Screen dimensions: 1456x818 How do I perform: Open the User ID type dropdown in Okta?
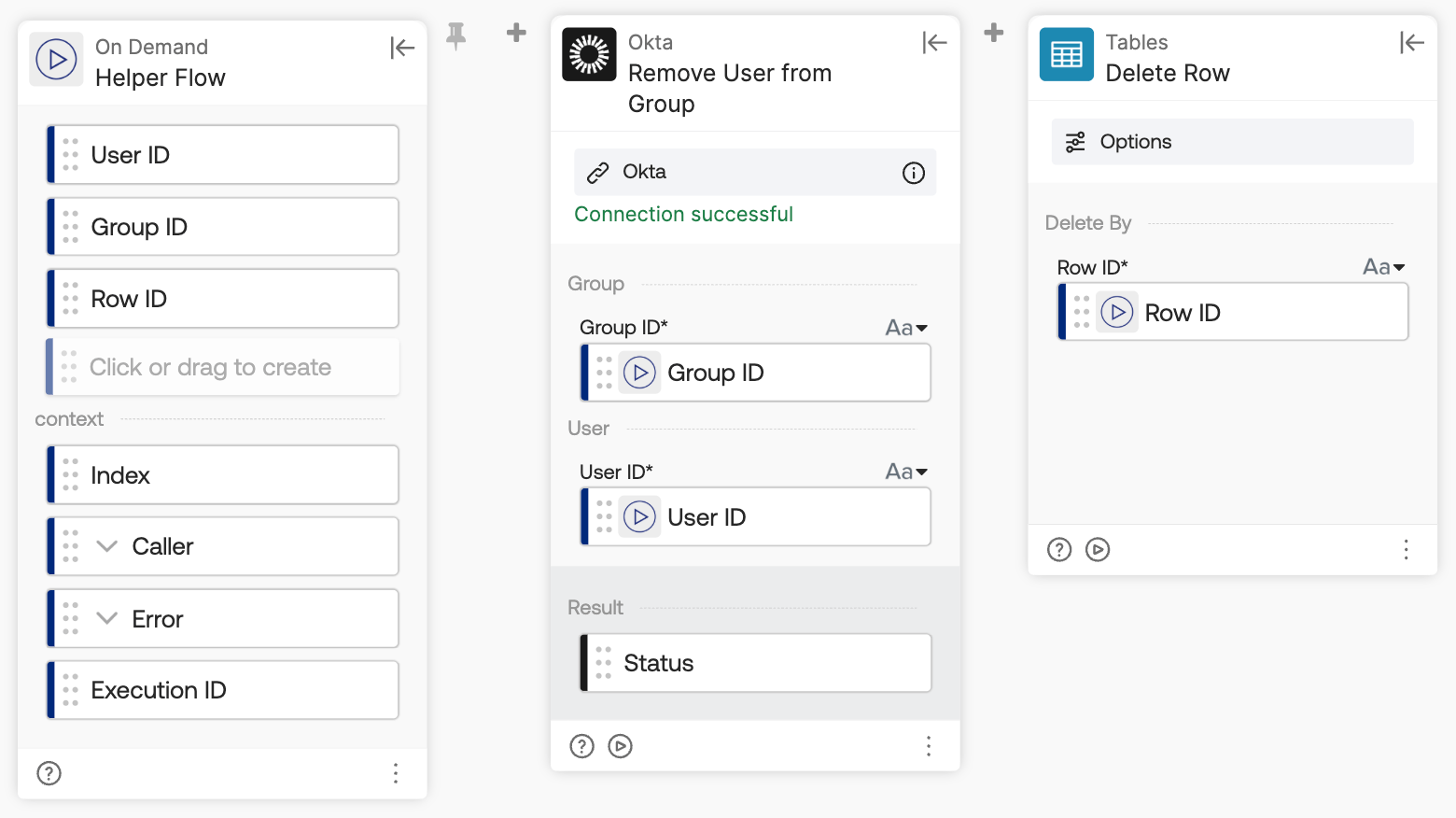(906, 472)
